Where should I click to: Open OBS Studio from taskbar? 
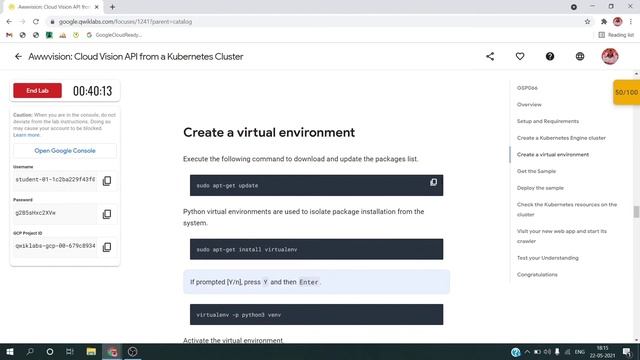133,351
